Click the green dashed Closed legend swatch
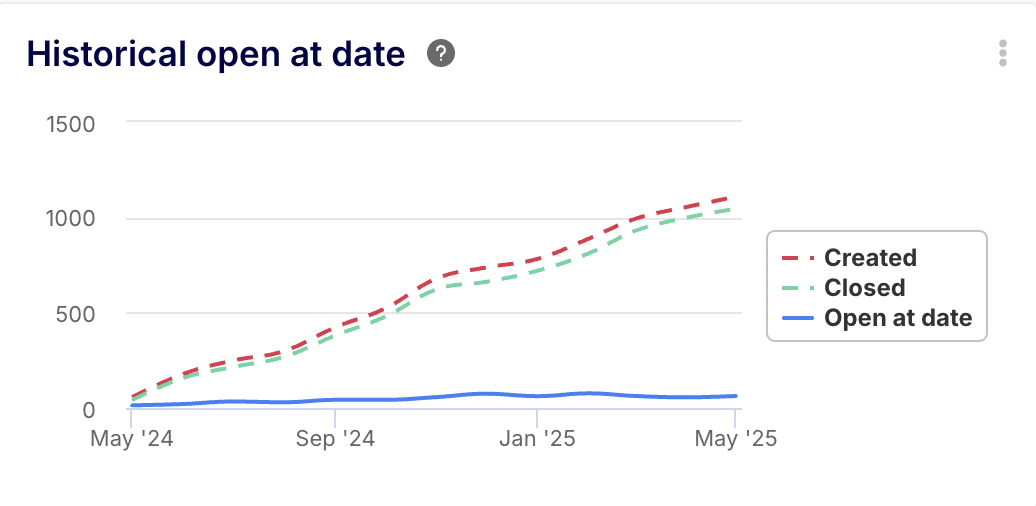 click(x=799, y=288)
